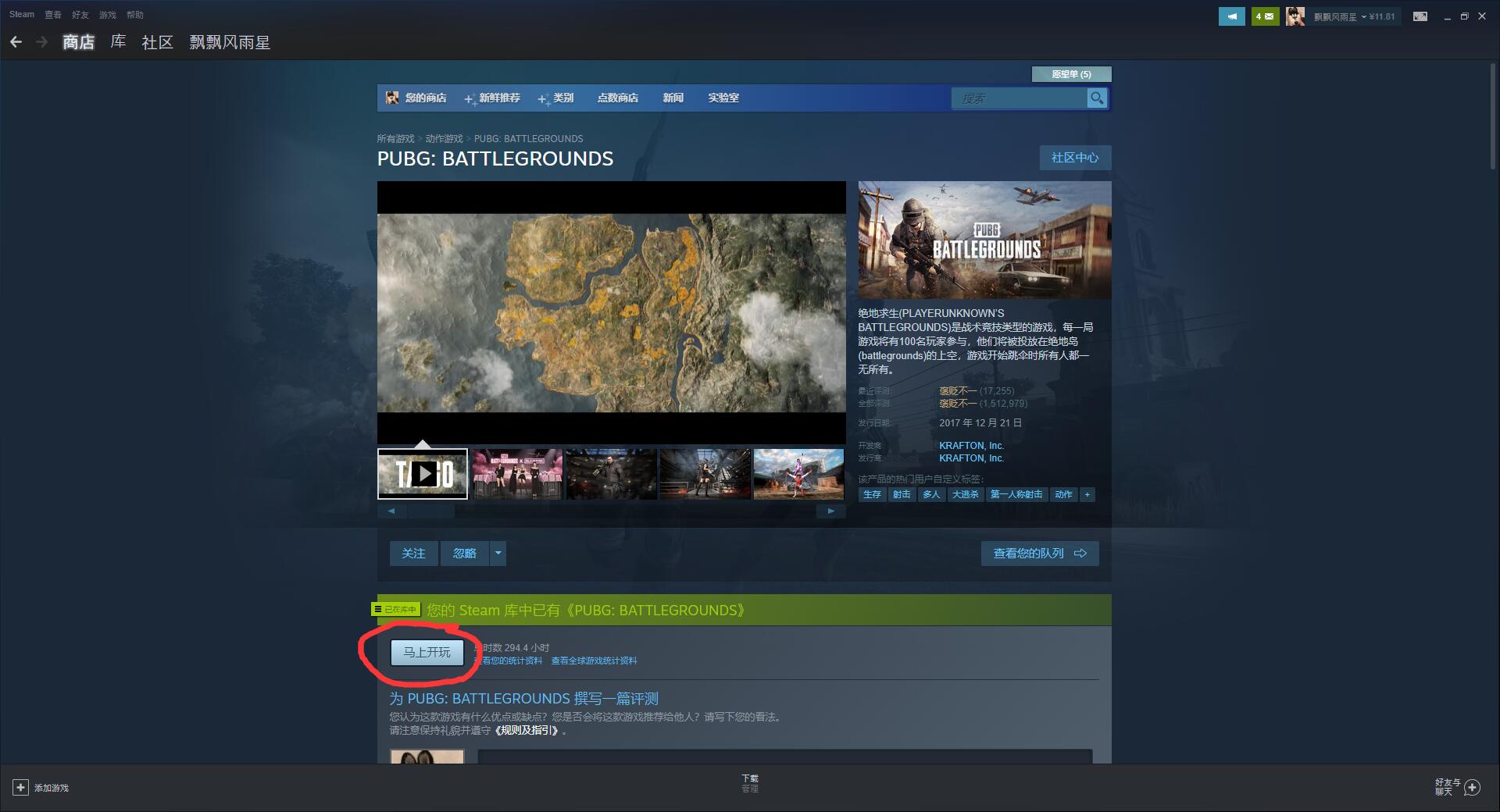The height and width of the screenshot is (812, 1500).
Task: Select the pink stage screenshot thumbnail
Action: [x=517, y=473]
